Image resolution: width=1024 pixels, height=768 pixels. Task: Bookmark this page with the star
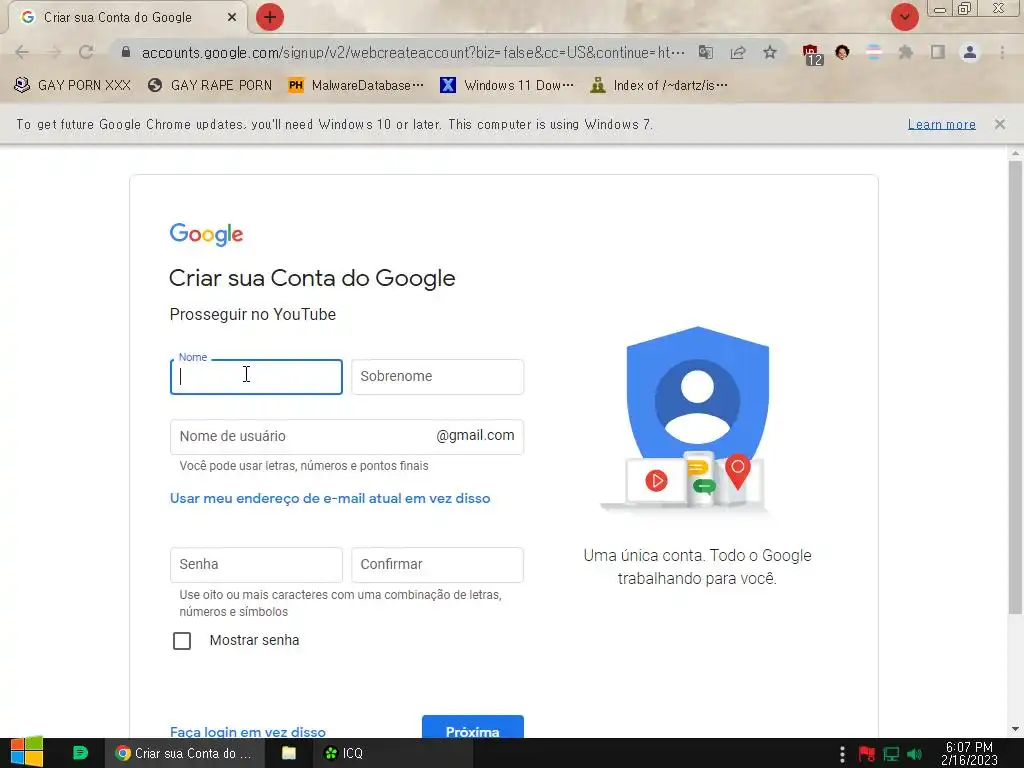[770, 52]
